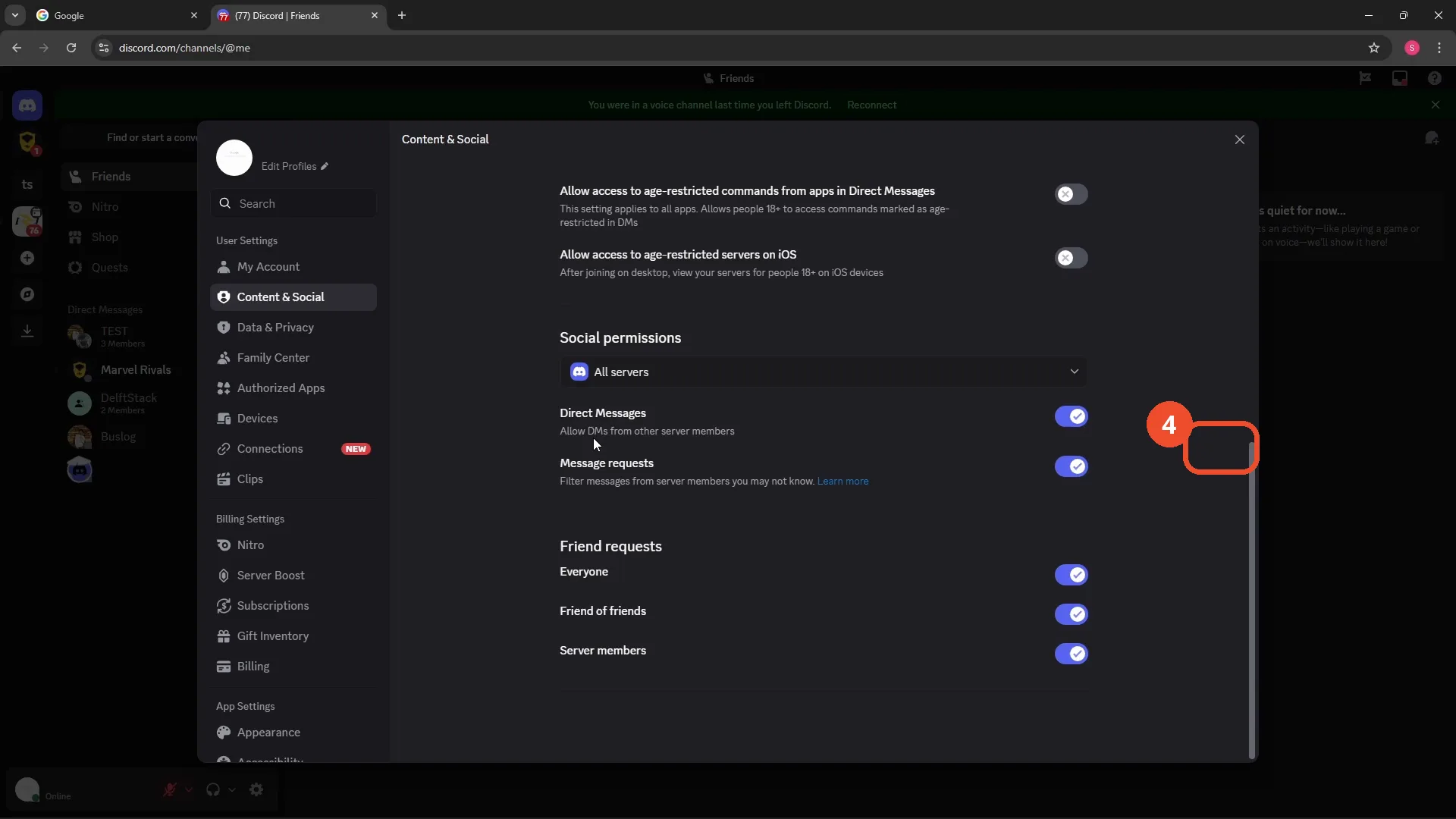1456x819 pixels.
Task: Expand the All servers dropdown
Action: pyautogui.click(x=824, y=372)
